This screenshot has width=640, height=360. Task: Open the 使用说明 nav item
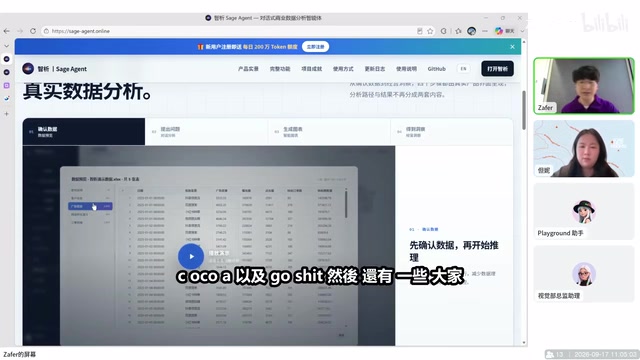tap(407, 69)
